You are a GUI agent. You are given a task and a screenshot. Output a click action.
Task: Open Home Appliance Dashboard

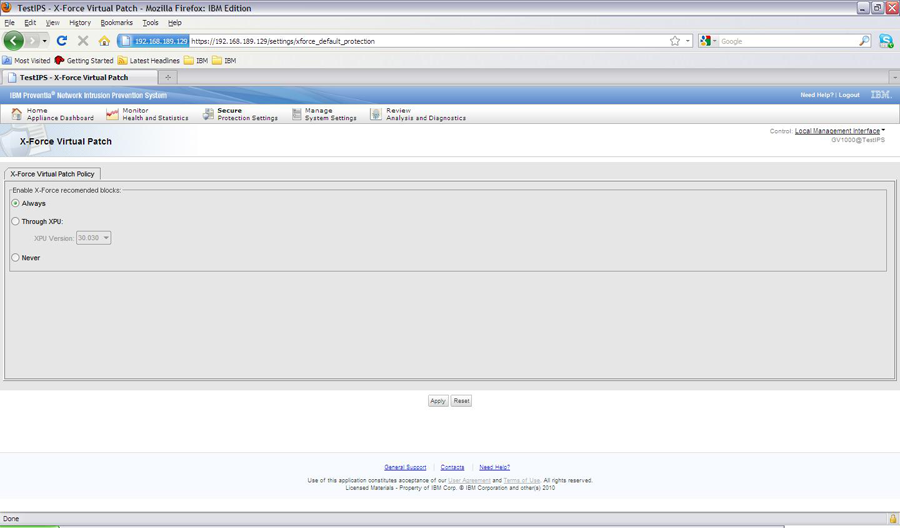pyautogui.click(x=52, y=114)
